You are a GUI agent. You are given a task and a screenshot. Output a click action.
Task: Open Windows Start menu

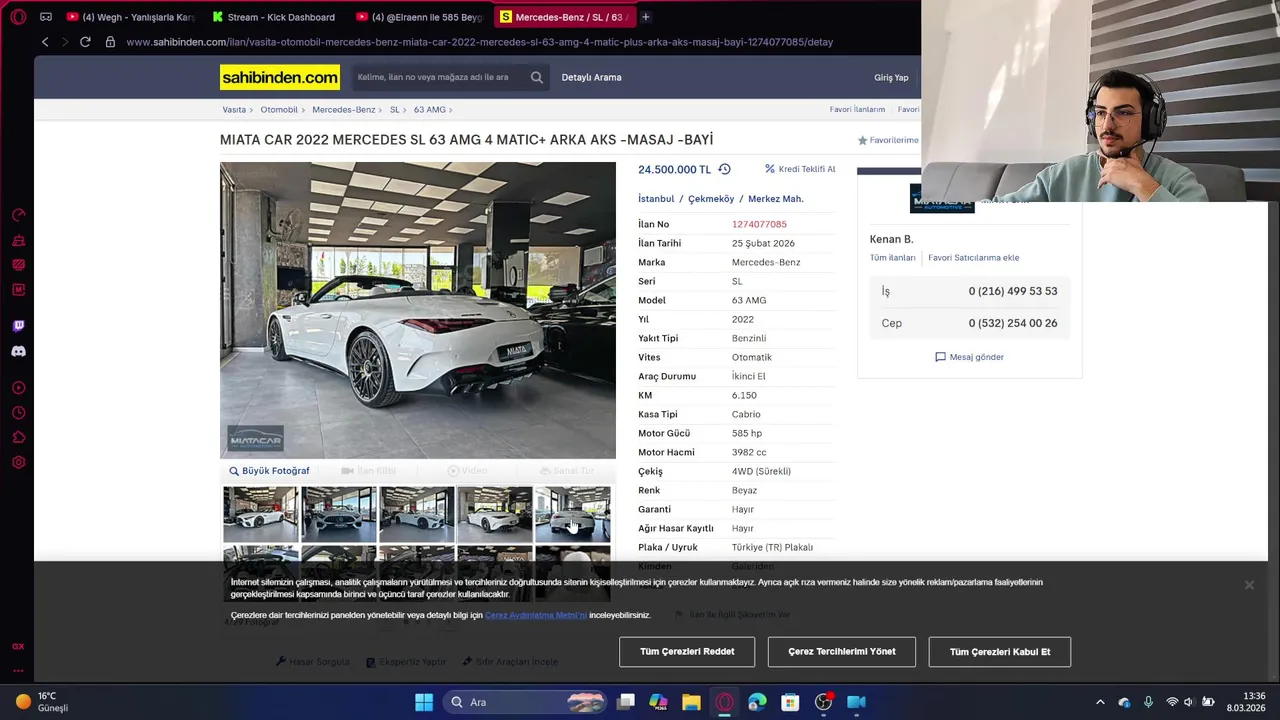424,702
